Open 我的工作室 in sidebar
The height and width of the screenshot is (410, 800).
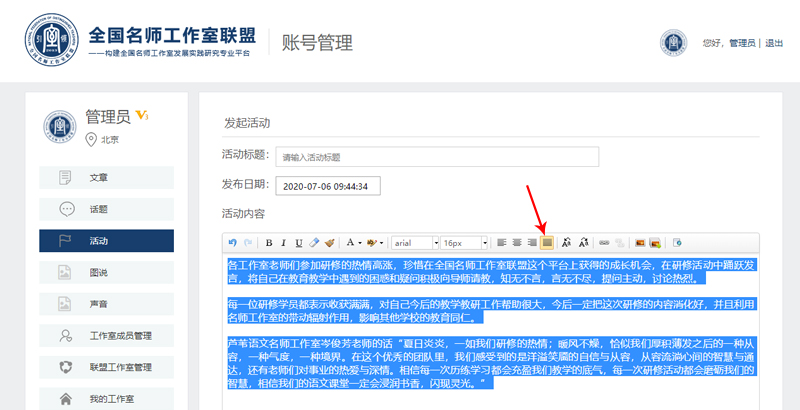(x=107, y=399)
